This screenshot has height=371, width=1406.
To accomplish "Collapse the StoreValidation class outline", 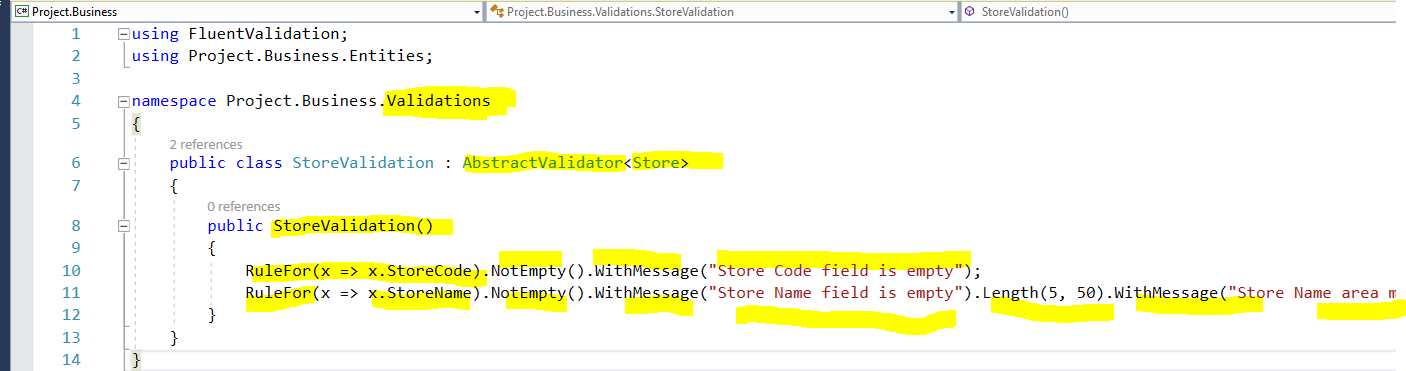I will (123, 163).
